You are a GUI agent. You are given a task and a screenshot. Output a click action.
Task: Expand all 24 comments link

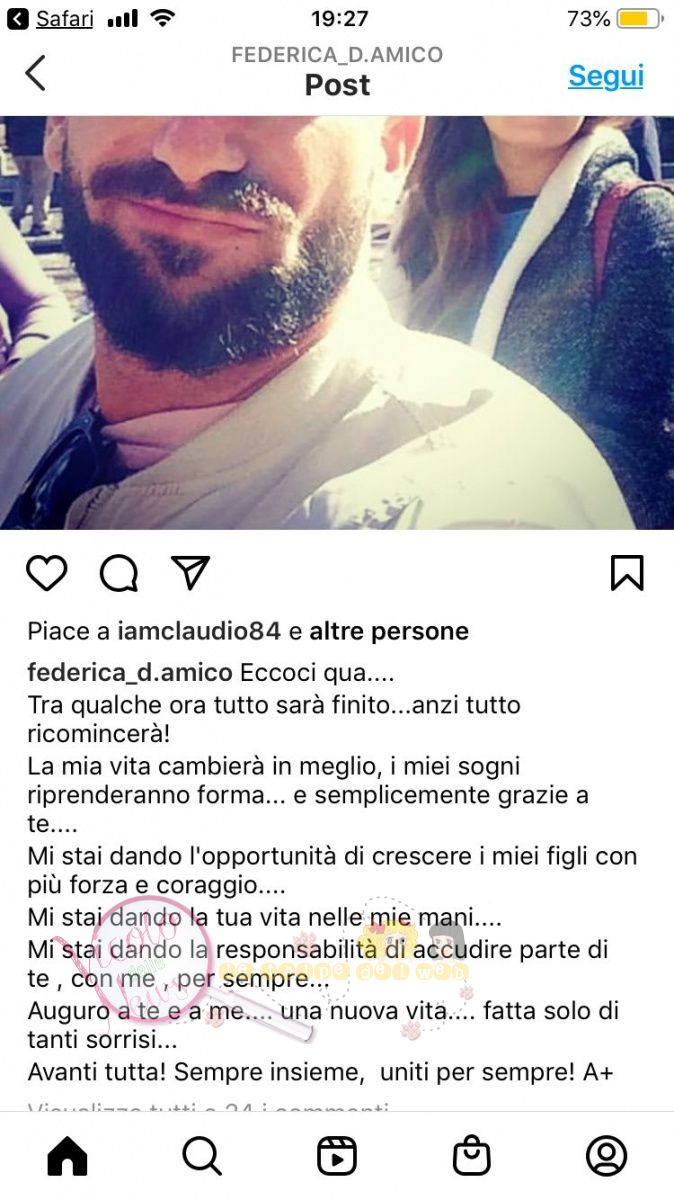(x=208, y=1105)
